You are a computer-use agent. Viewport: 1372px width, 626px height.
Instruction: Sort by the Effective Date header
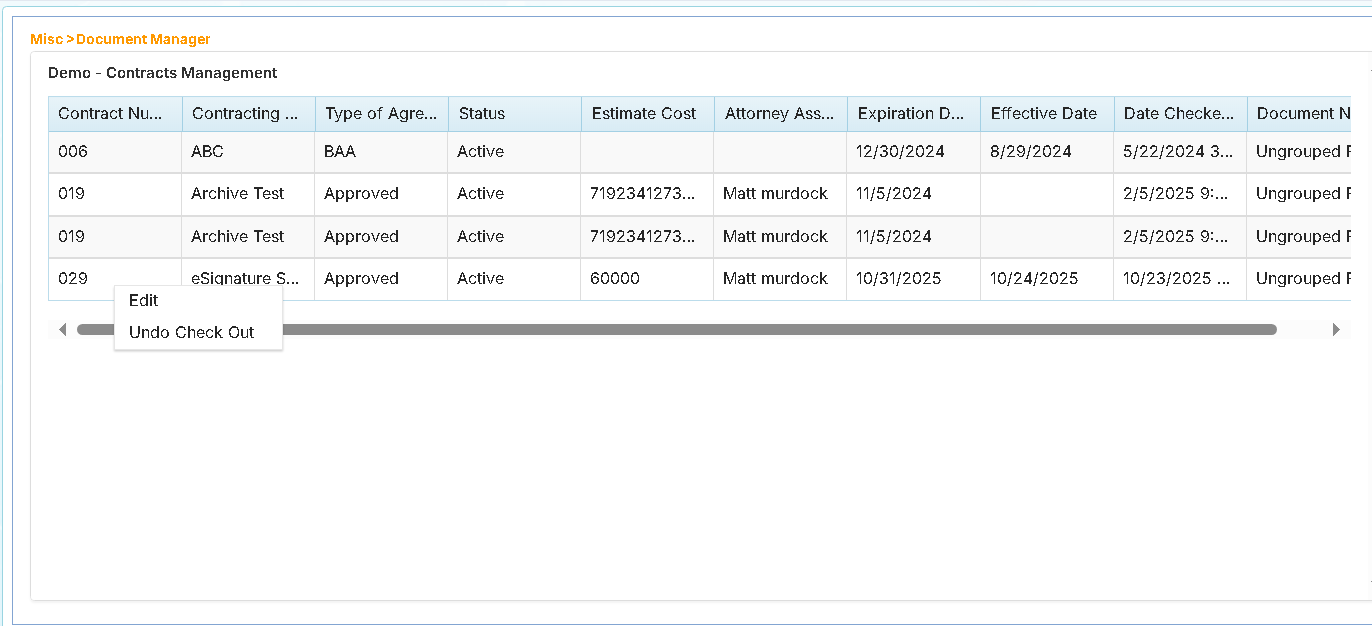click(x=1045, y=113)
